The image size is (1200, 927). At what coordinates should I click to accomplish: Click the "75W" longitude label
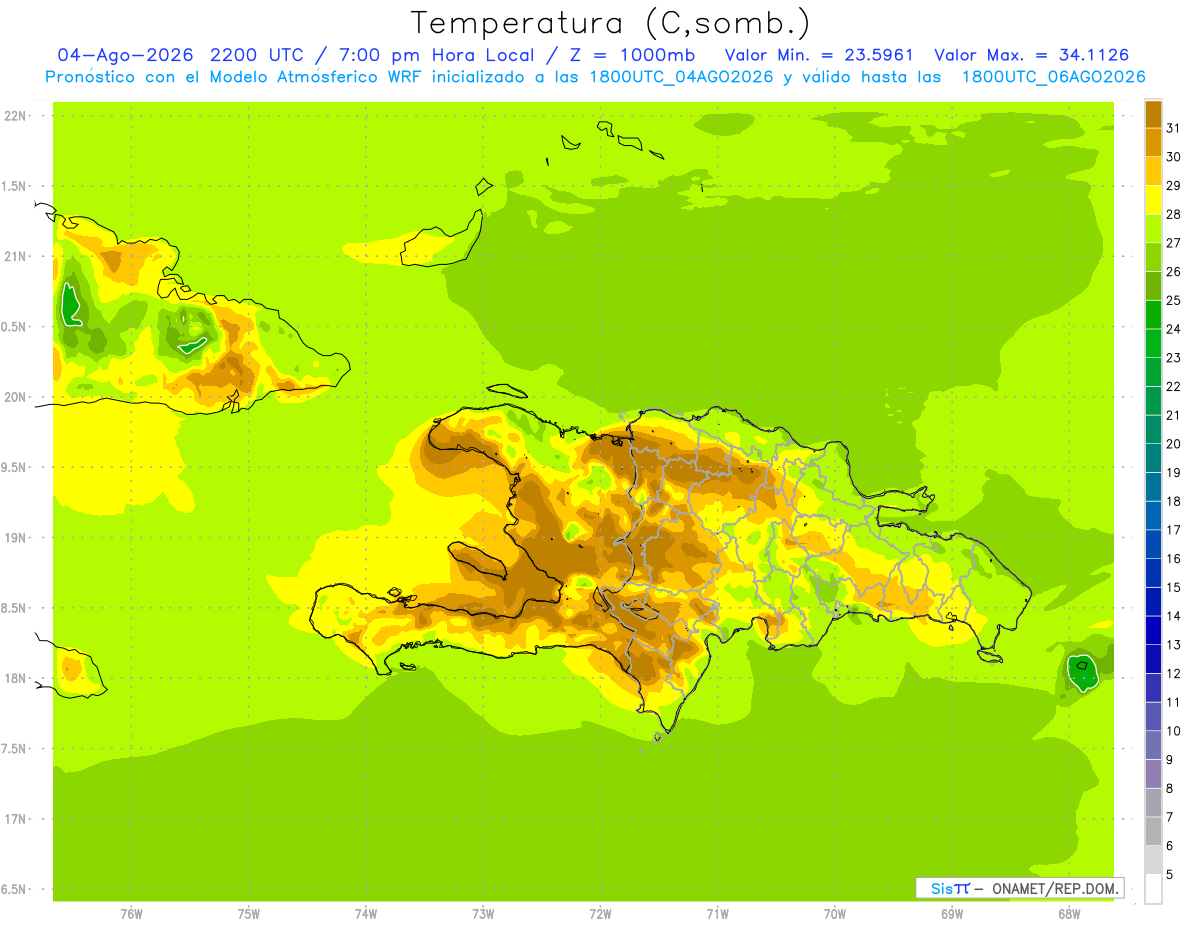click(248, 913)
